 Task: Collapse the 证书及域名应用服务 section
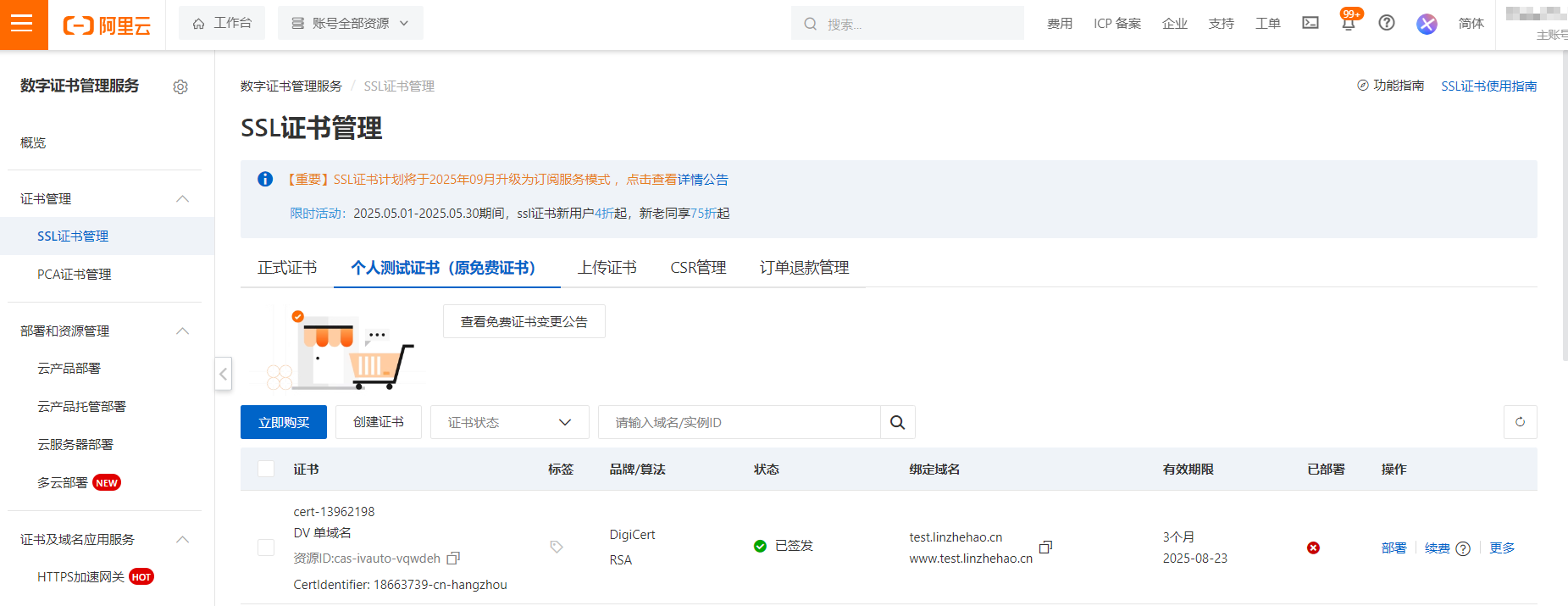pyautogui.click(x=182, y=539)
